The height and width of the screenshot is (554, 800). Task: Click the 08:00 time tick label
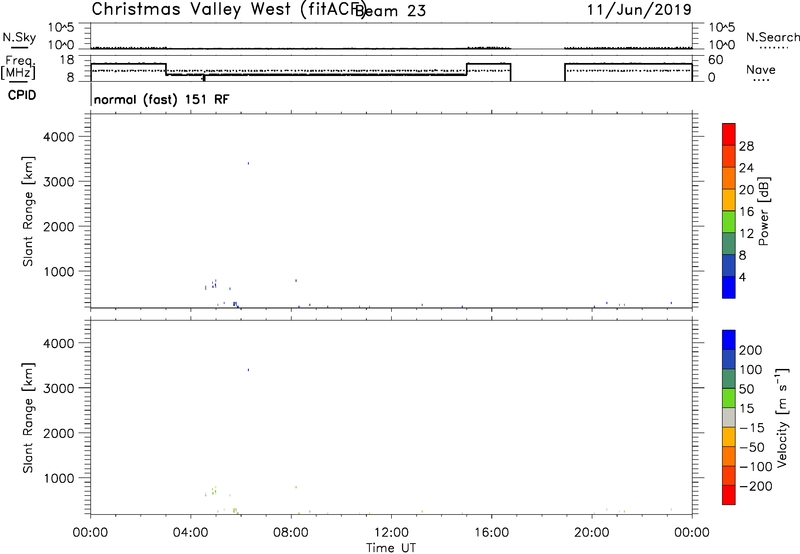[291, 533]
